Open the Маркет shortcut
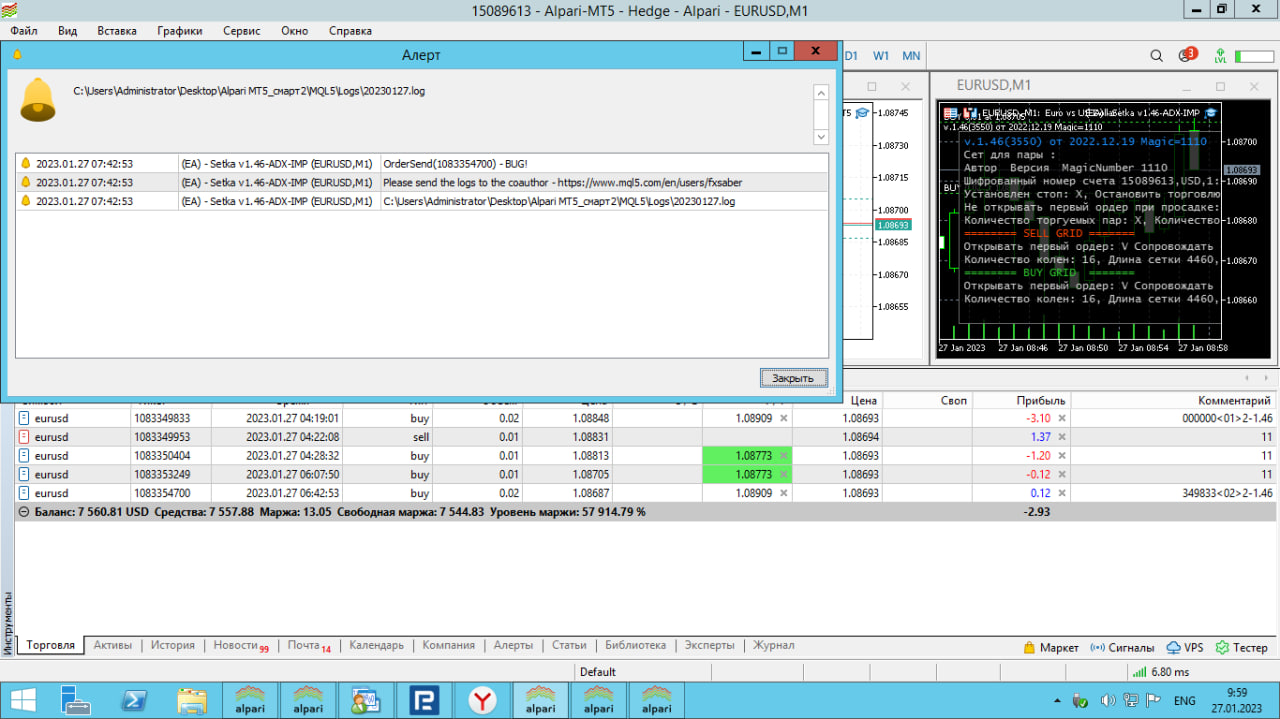This screenshot has width=1280, height=719. [1051, 647]
